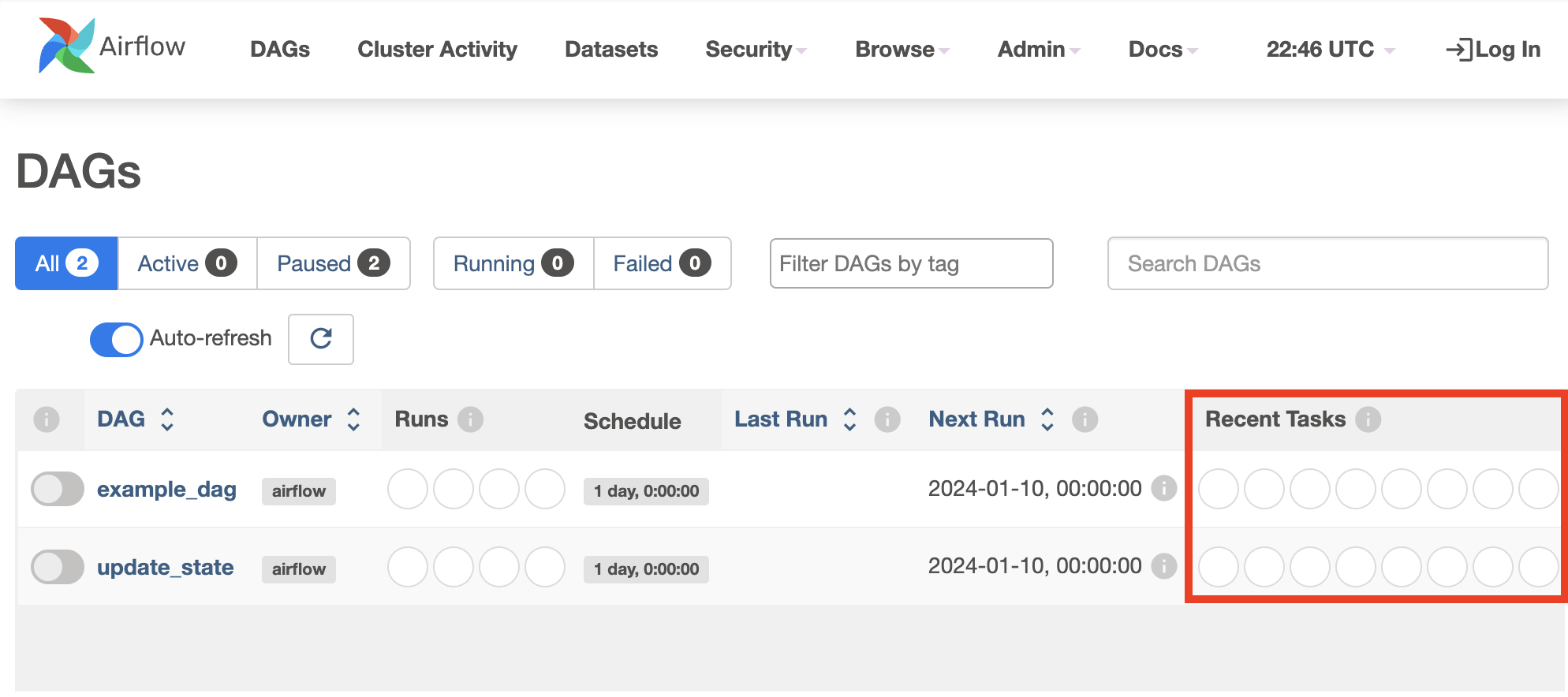Unpause example_dag with its toggle switch

point(58,489)
